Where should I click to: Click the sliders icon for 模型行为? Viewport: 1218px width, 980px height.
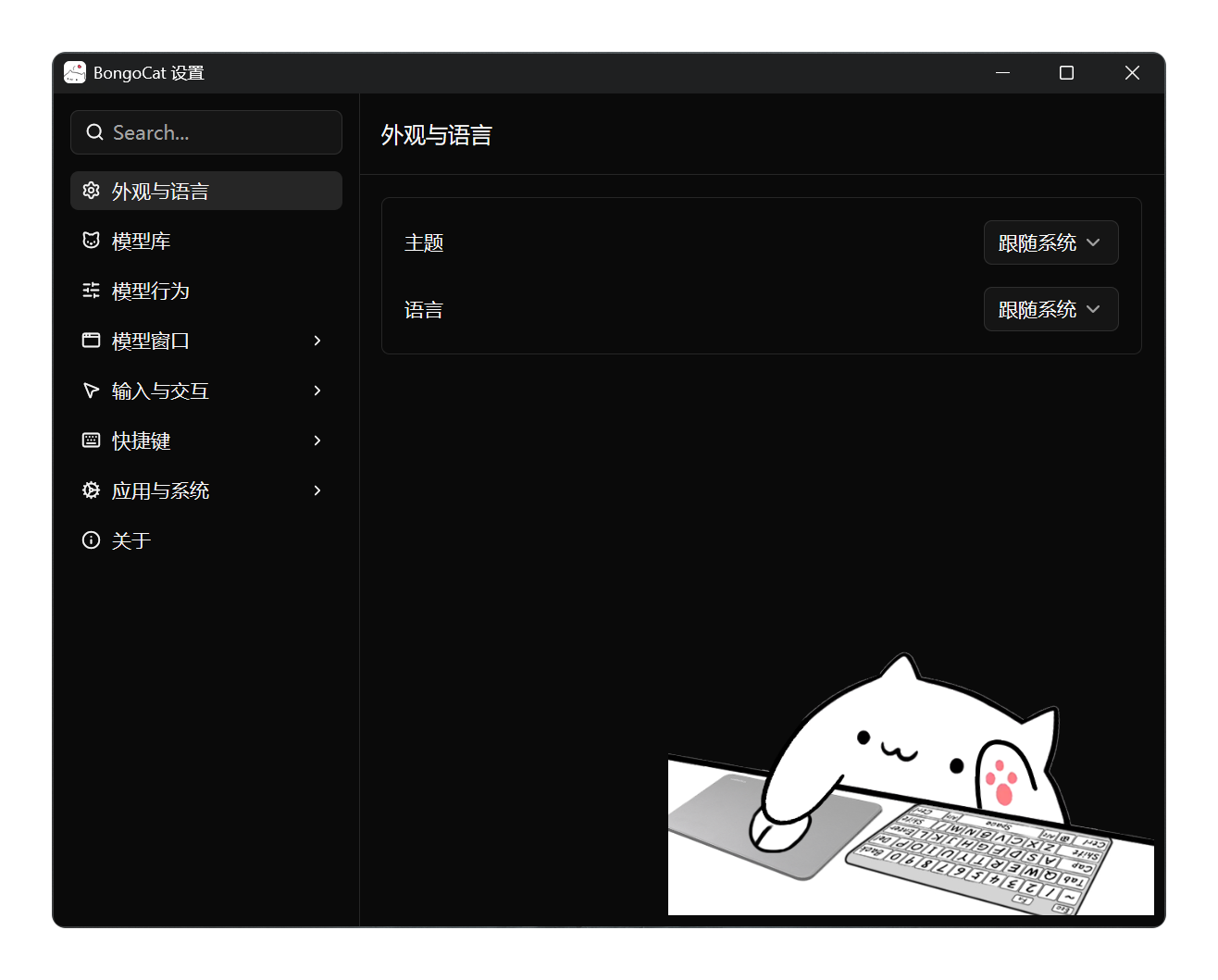[x=91, y=291]
